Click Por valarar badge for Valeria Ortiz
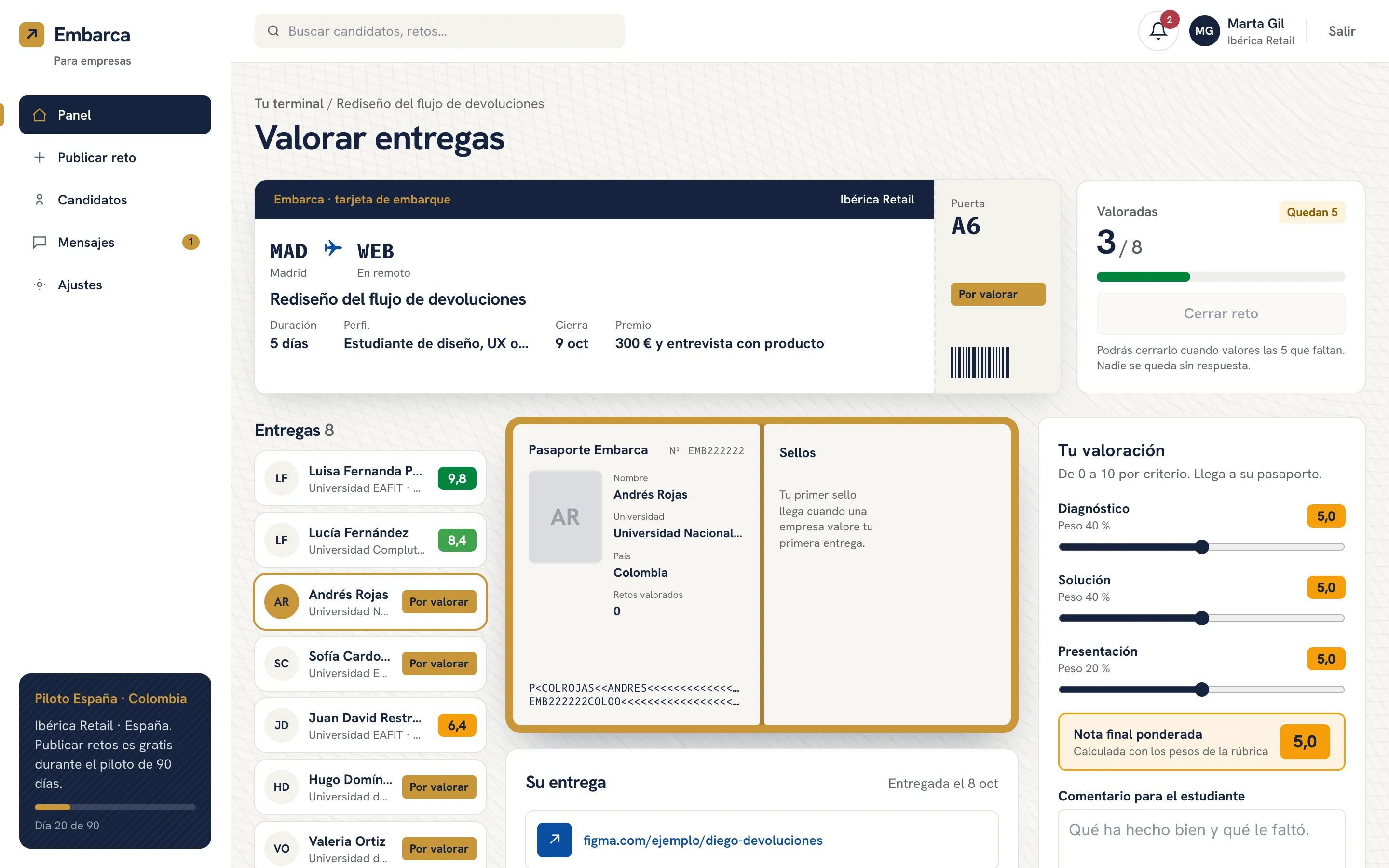 point(438,849)
